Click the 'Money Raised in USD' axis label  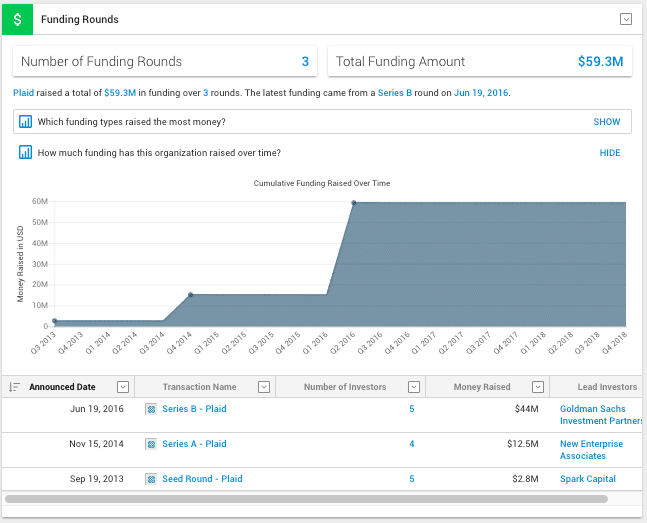pyautogui.click(x=20, y=264)
